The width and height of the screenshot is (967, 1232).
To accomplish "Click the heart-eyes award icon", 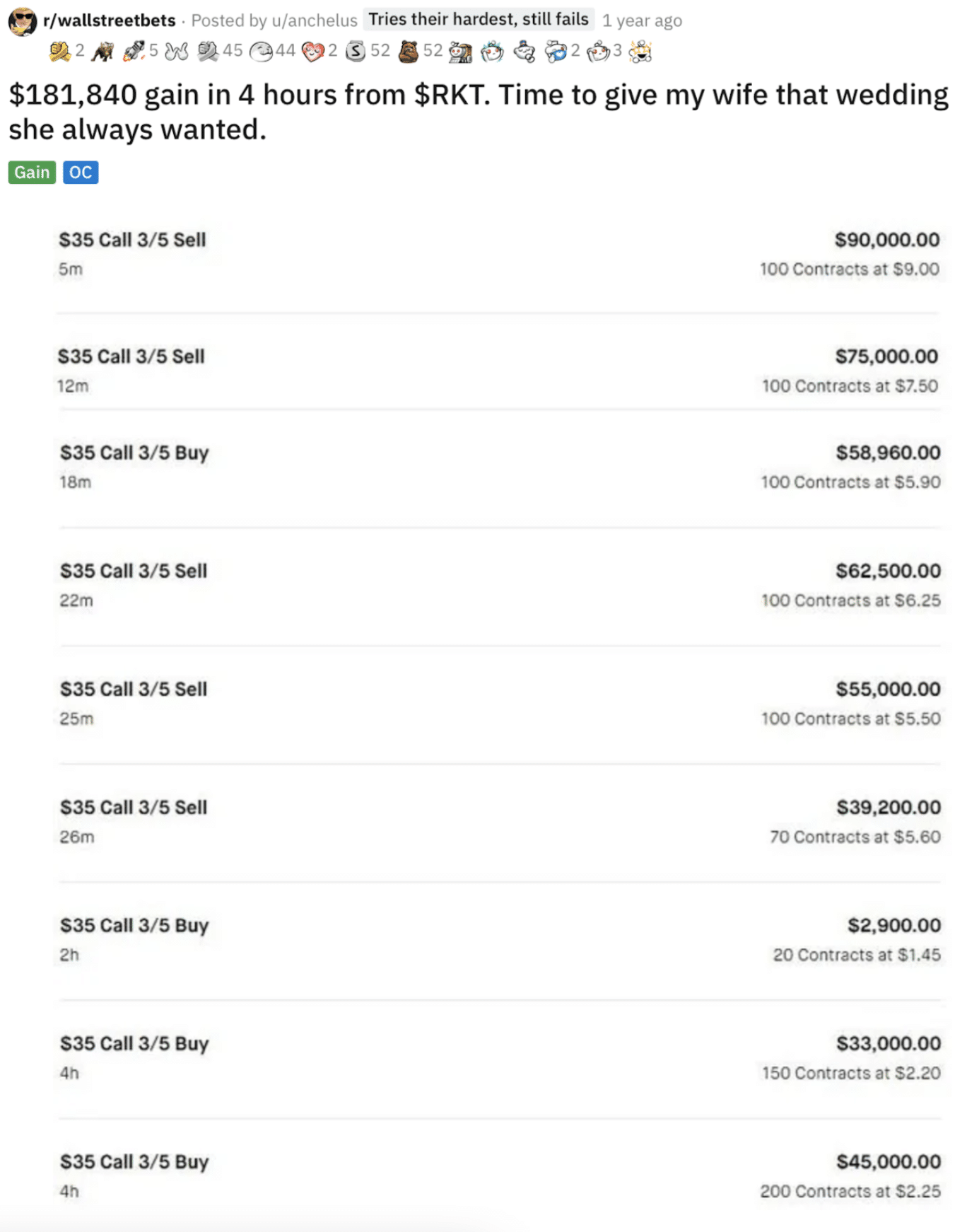I will coord(313,51).
